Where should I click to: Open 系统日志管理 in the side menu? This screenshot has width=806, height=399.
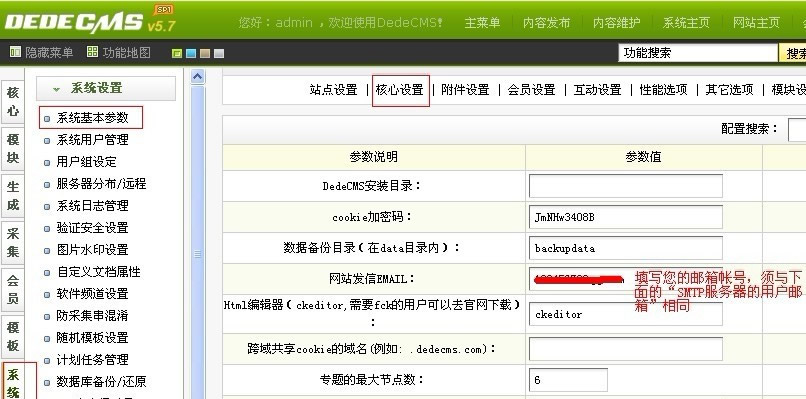pos(92,206)
